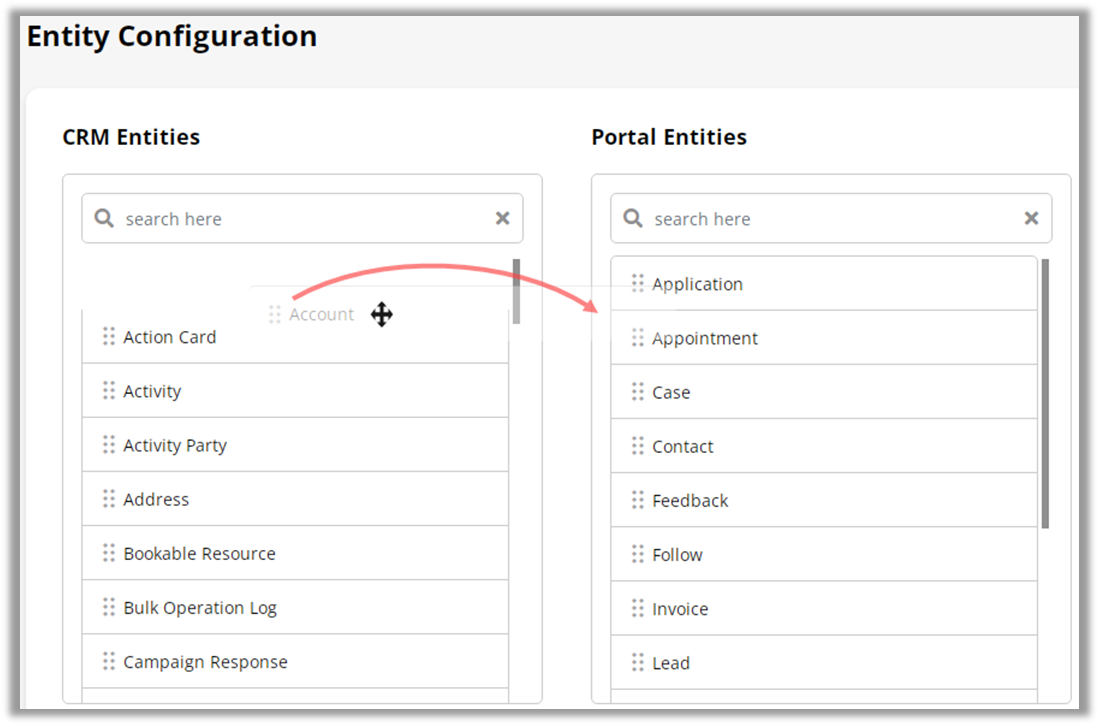Select the Bulk Operation Log entity

pos(200,608)
